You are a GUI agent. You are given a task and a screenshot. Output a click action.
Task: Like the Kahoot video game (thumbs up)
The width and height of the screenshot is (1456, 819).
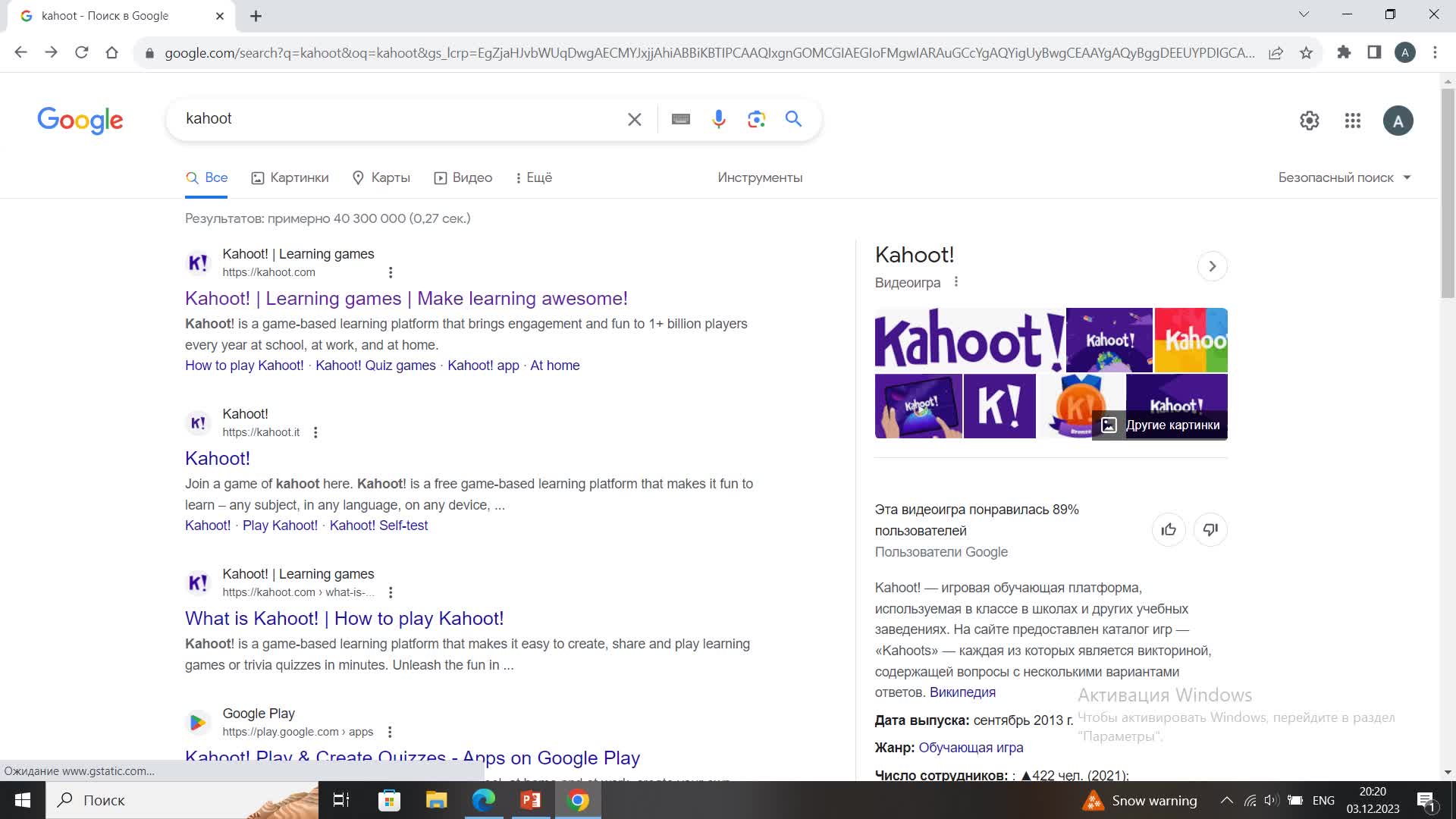point(1169,529)
